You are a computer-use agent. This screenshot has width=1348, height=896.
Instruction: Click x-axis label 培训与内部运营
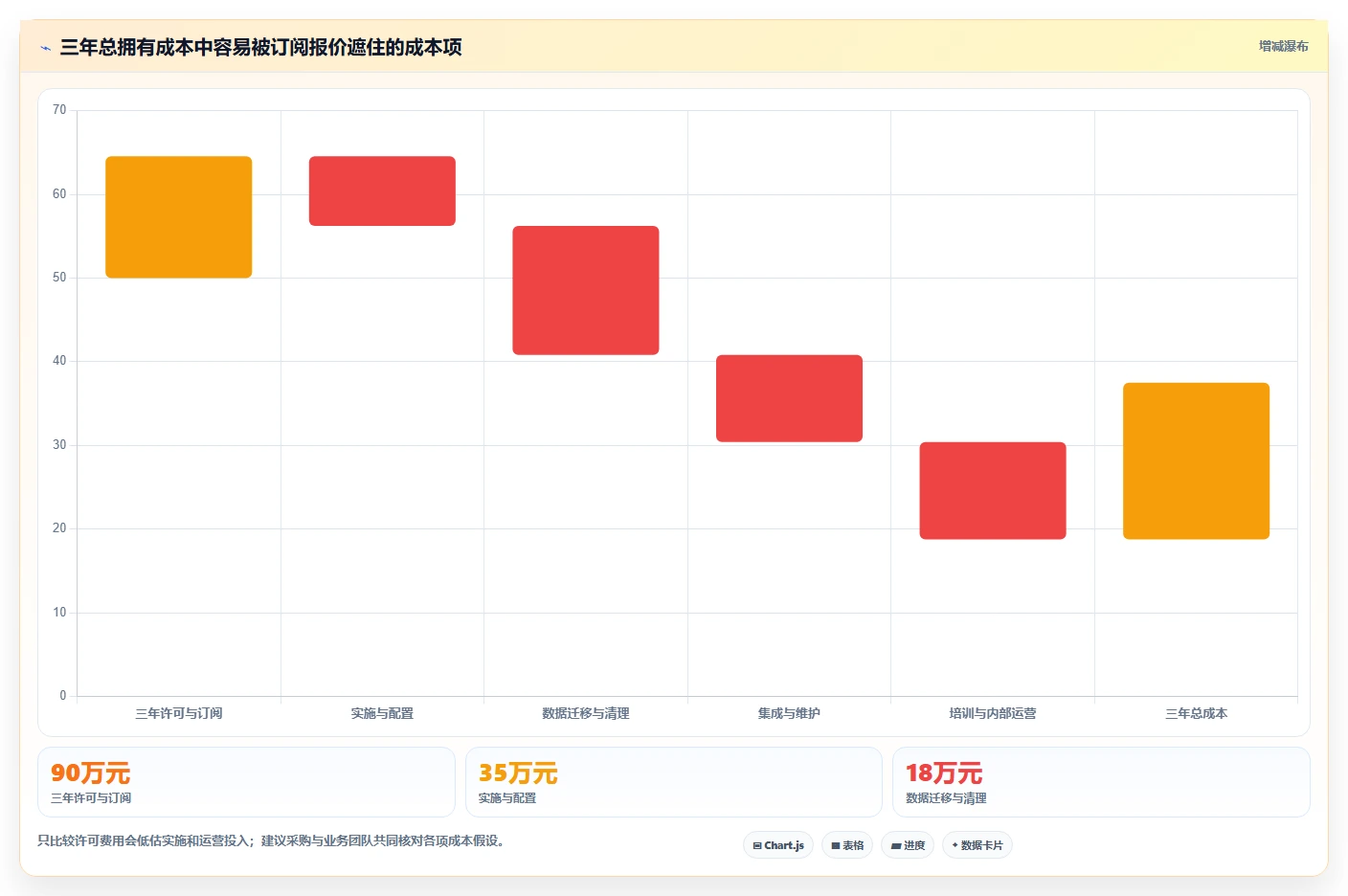pyautogui.click(x=993, y=713)
